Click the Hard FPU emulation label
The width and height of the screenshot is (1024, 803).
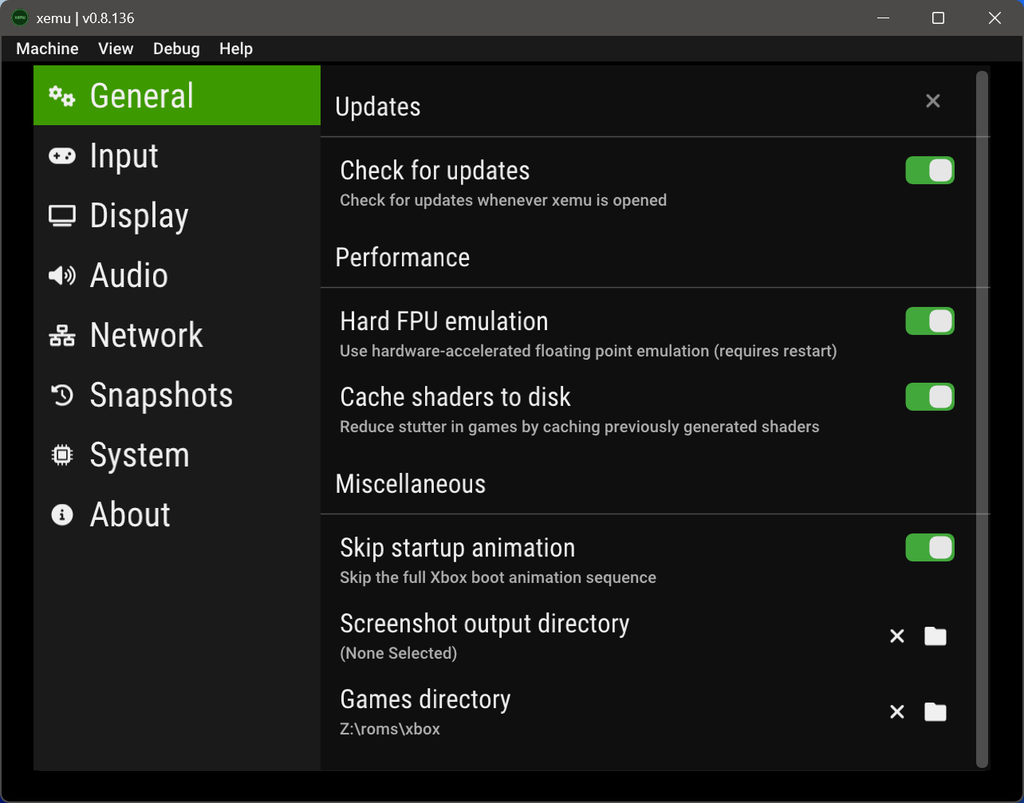[444, 321]
